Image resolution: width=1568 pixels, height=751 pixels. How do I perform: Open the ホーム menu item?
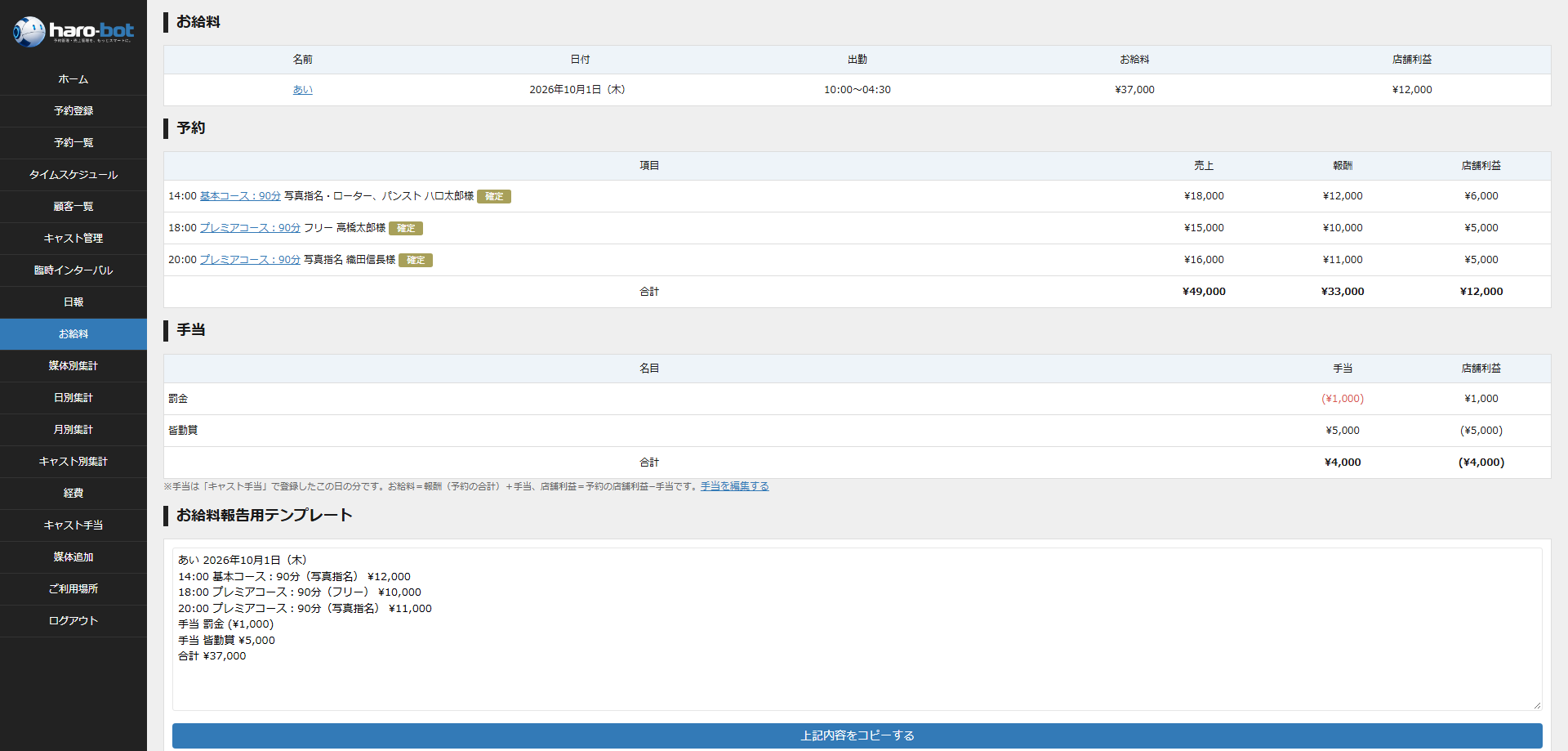[73, 79]
